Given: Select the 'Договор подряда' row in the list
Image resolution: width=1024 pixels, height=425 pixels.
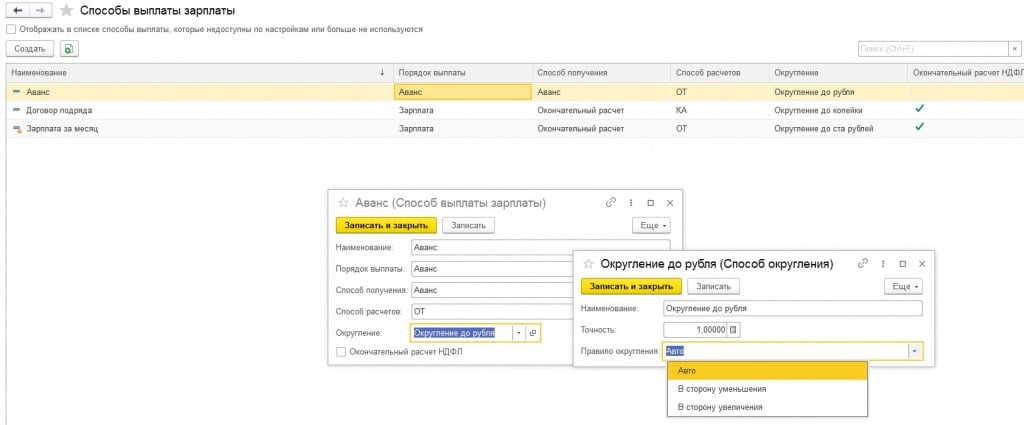Looking at the screenshot, I should point(60,109).
